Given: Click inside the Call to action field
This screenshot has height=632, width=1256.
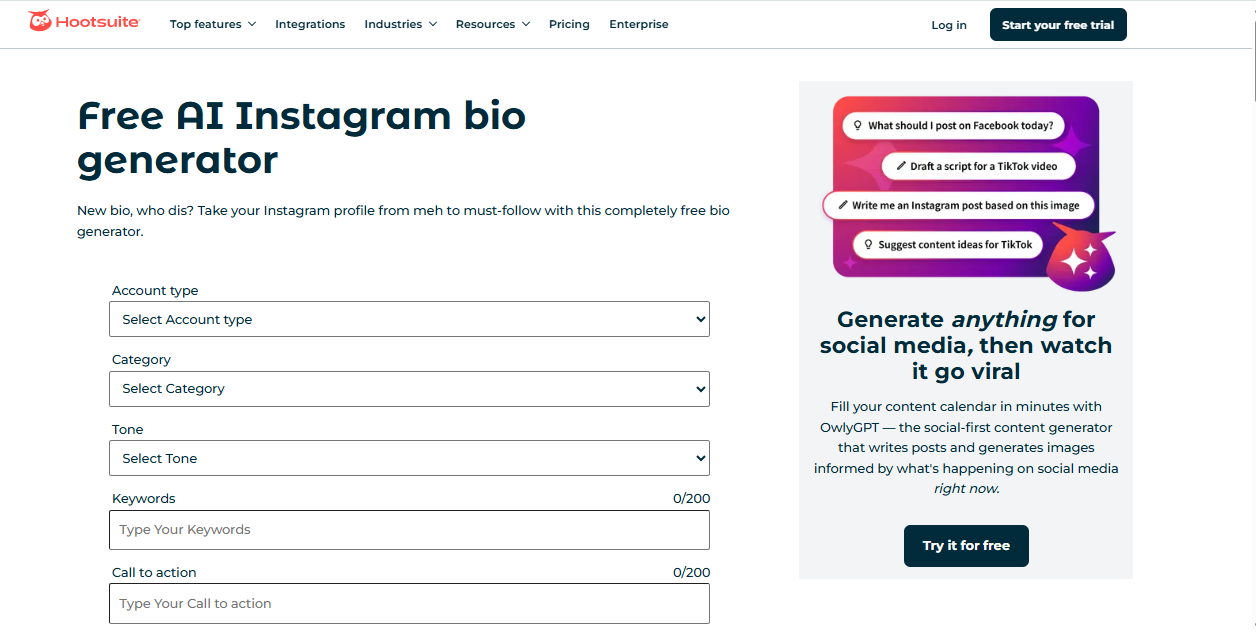Looking at the screenshot, I should (409, 603).
